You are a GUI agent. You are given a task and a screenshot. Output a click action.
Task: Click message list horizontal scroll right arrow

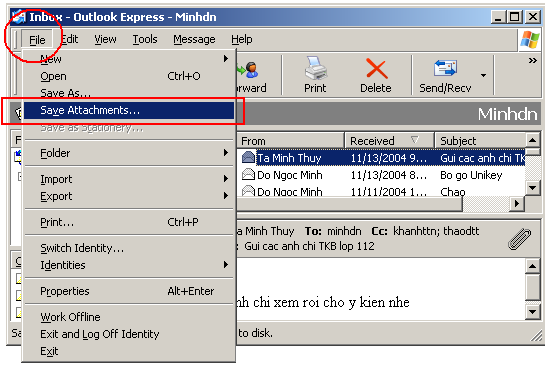517,203
